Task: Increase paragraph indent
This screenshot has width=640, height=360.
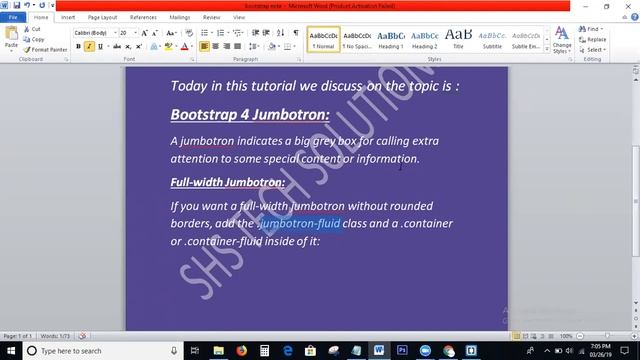Action: (x=266, y=33)
